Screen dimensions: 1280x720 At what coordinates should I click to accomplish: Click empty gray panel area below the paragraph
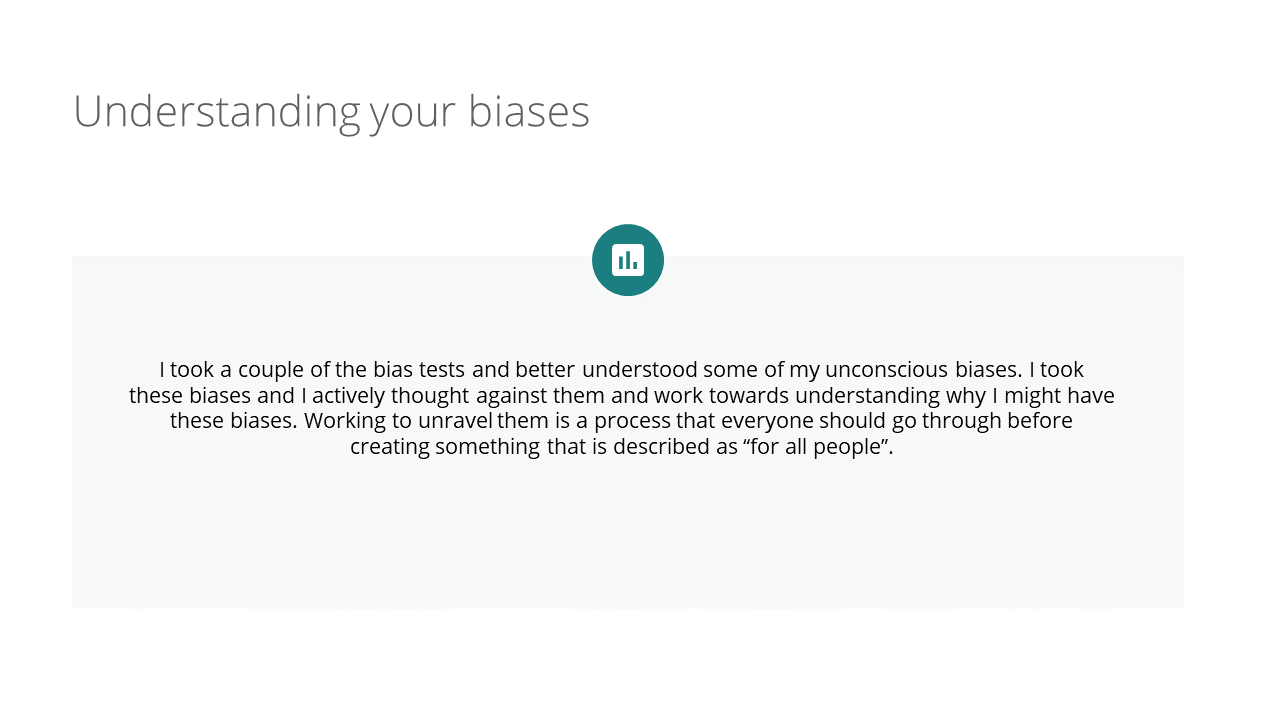click(628, 540)
